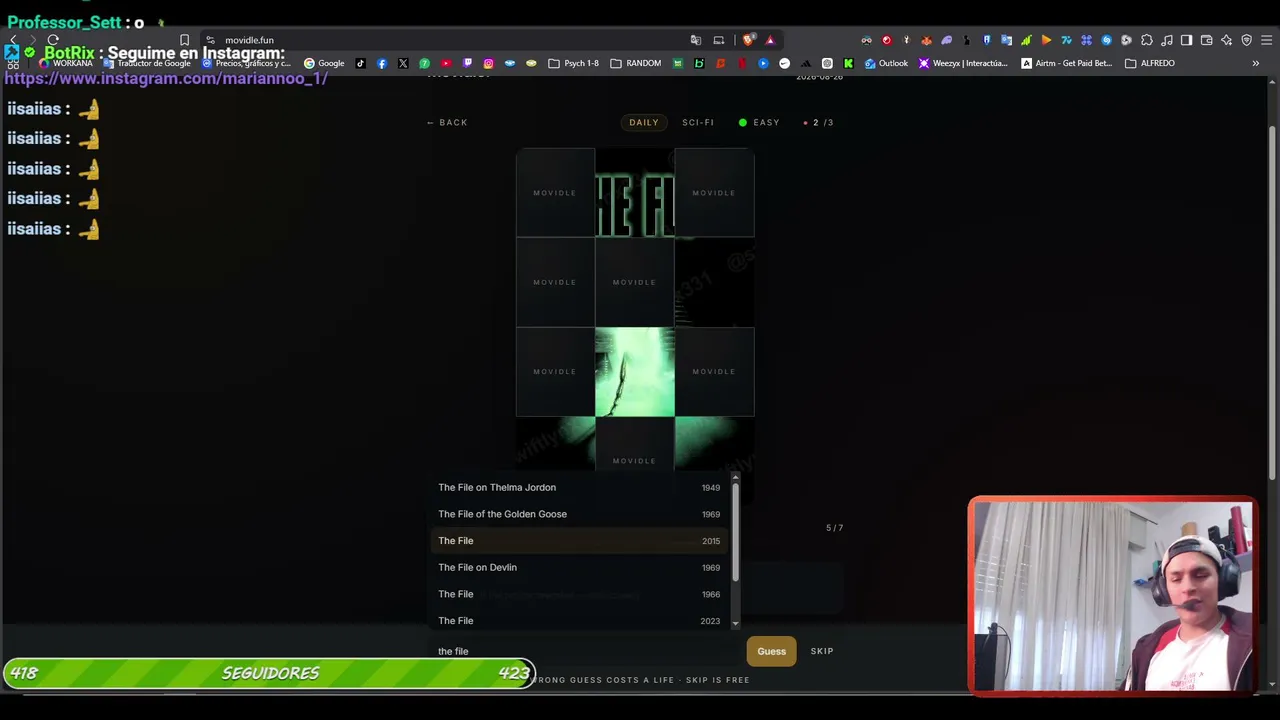Open the Brave Wallet icon
Viewport: 1280px width, 720px height.
[x=1207, y=40]
